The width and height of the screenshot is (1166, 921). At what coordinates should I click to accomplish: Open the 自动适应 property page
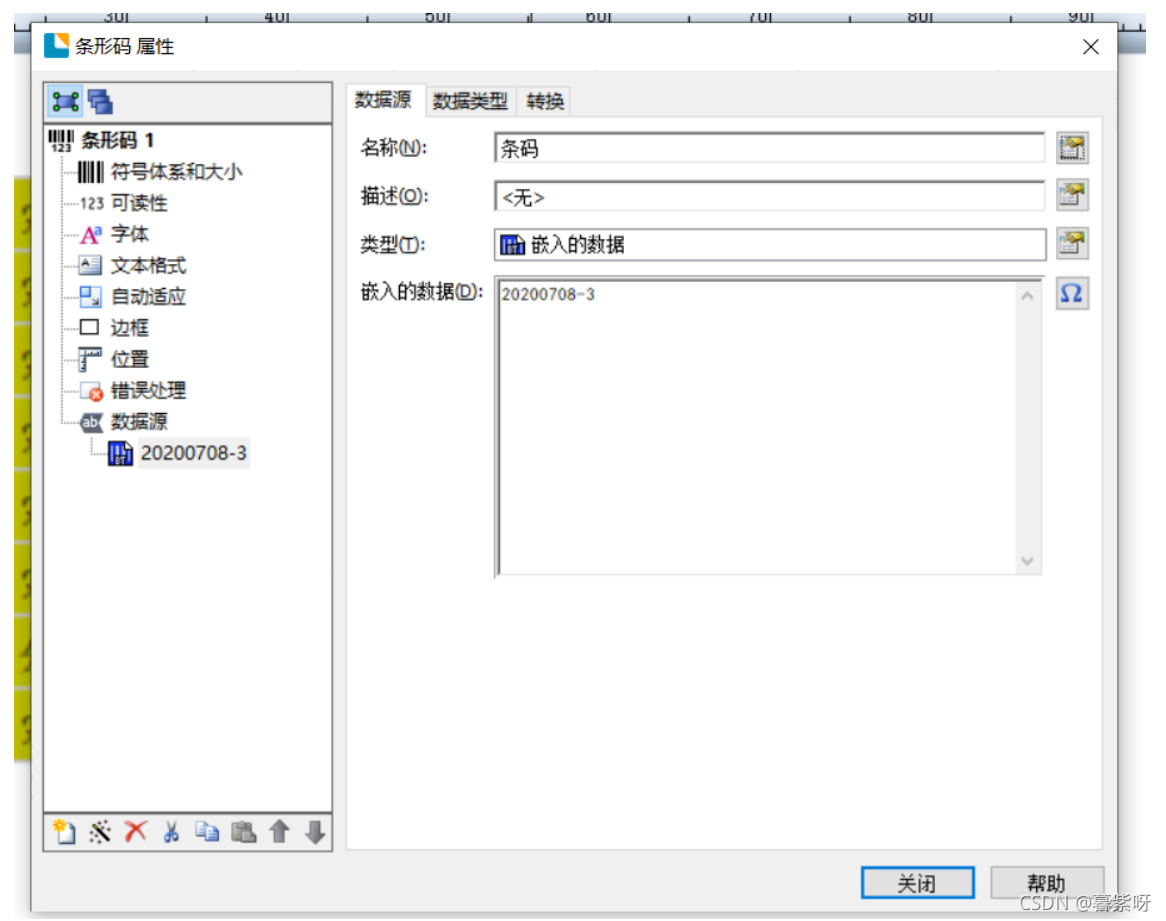tap(148, 297)
